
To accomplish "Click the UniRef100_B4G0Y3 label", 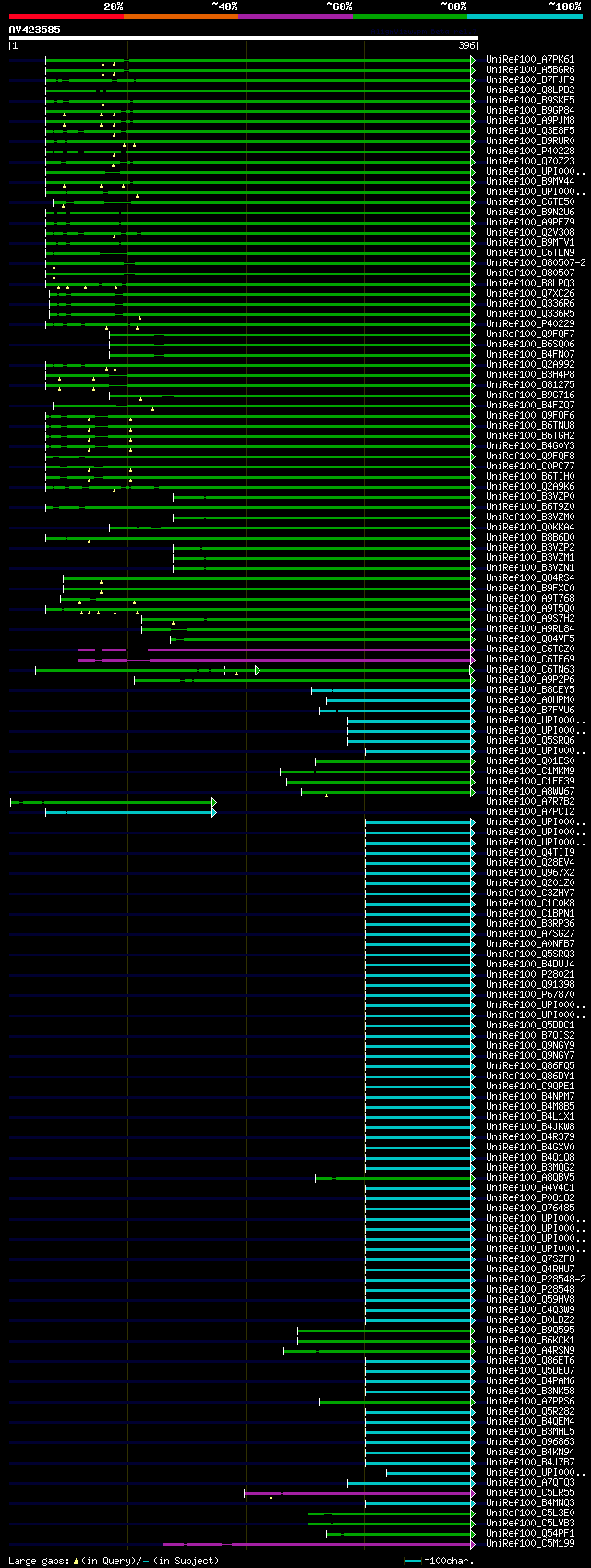I will pos(530,446).
